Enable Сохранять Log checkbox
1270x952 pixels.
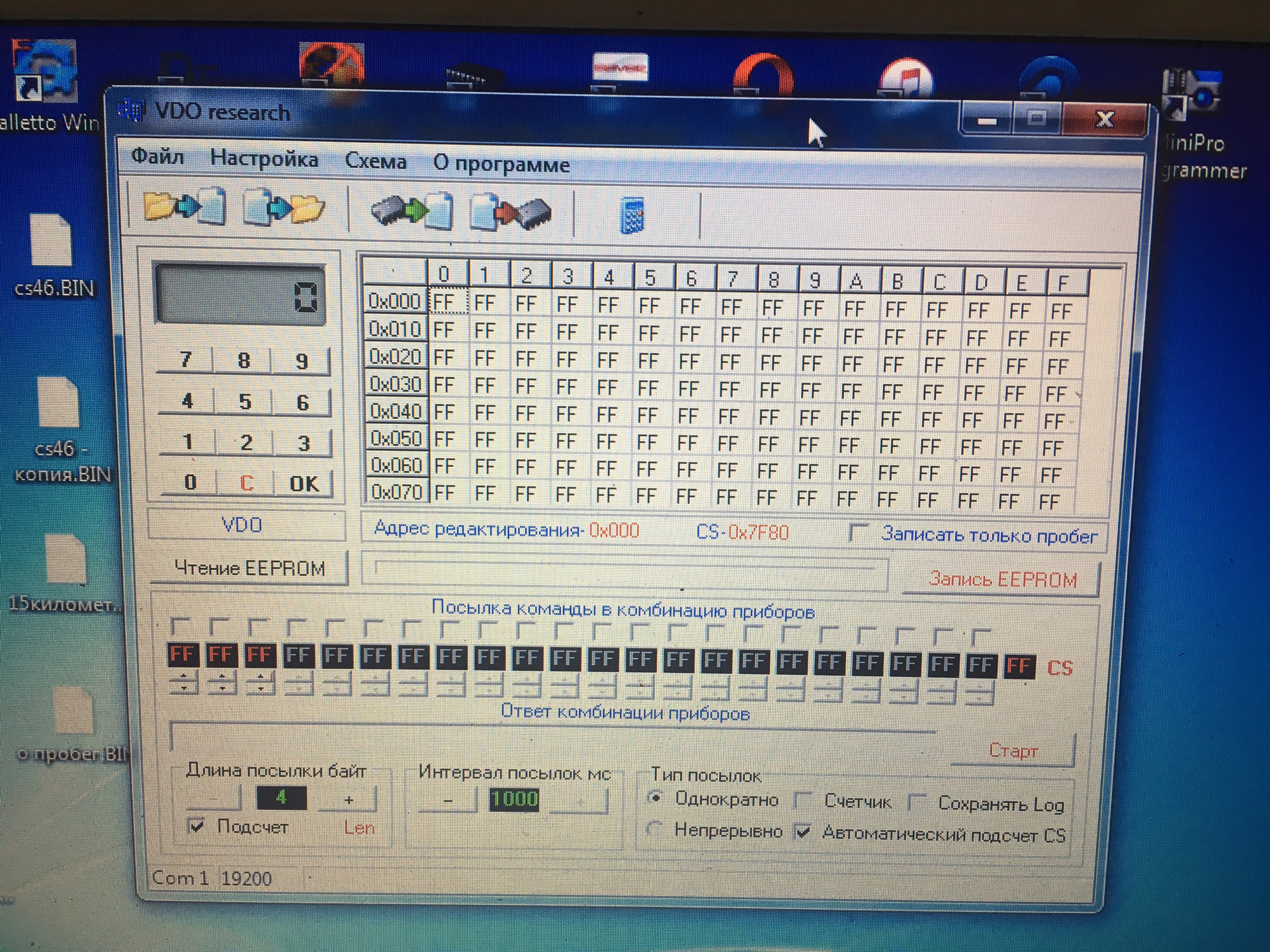tap(917, 803)
